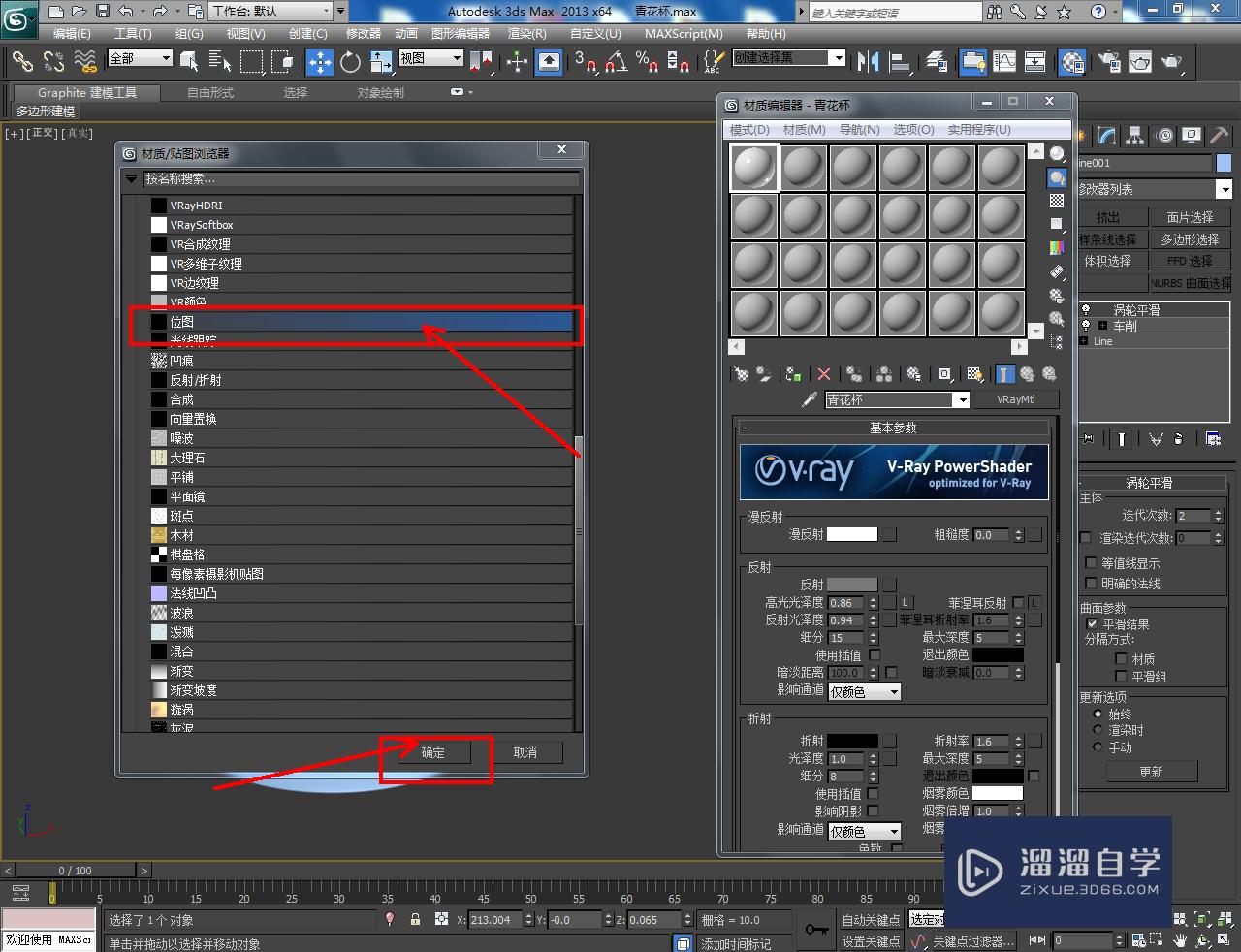The height and width of the screenshot is (952, 1241).
Task: Select 始终 update radio option
Action: [x=1098, y=714]
